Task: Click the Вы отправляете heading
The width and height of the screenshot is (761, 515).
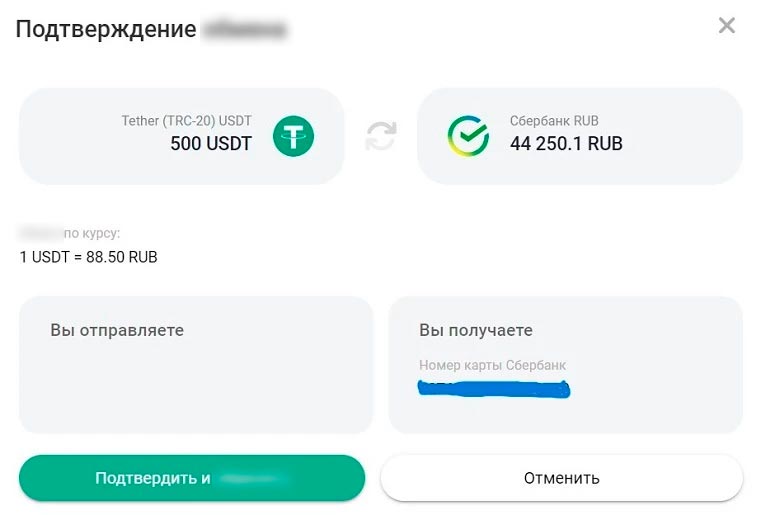Action: coord(117,330)
